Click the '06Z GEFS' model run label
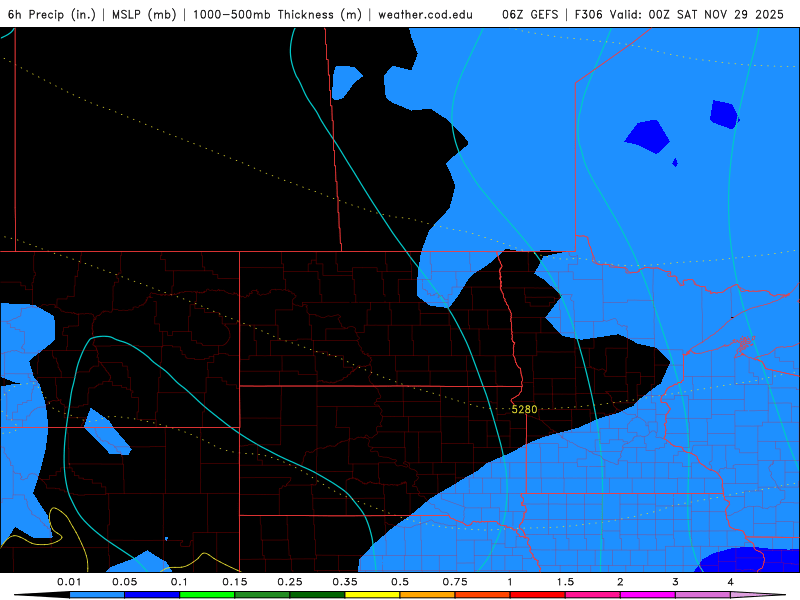Image resolution: width=800 pixels, height=600 pixels. (x=530, y=14)
